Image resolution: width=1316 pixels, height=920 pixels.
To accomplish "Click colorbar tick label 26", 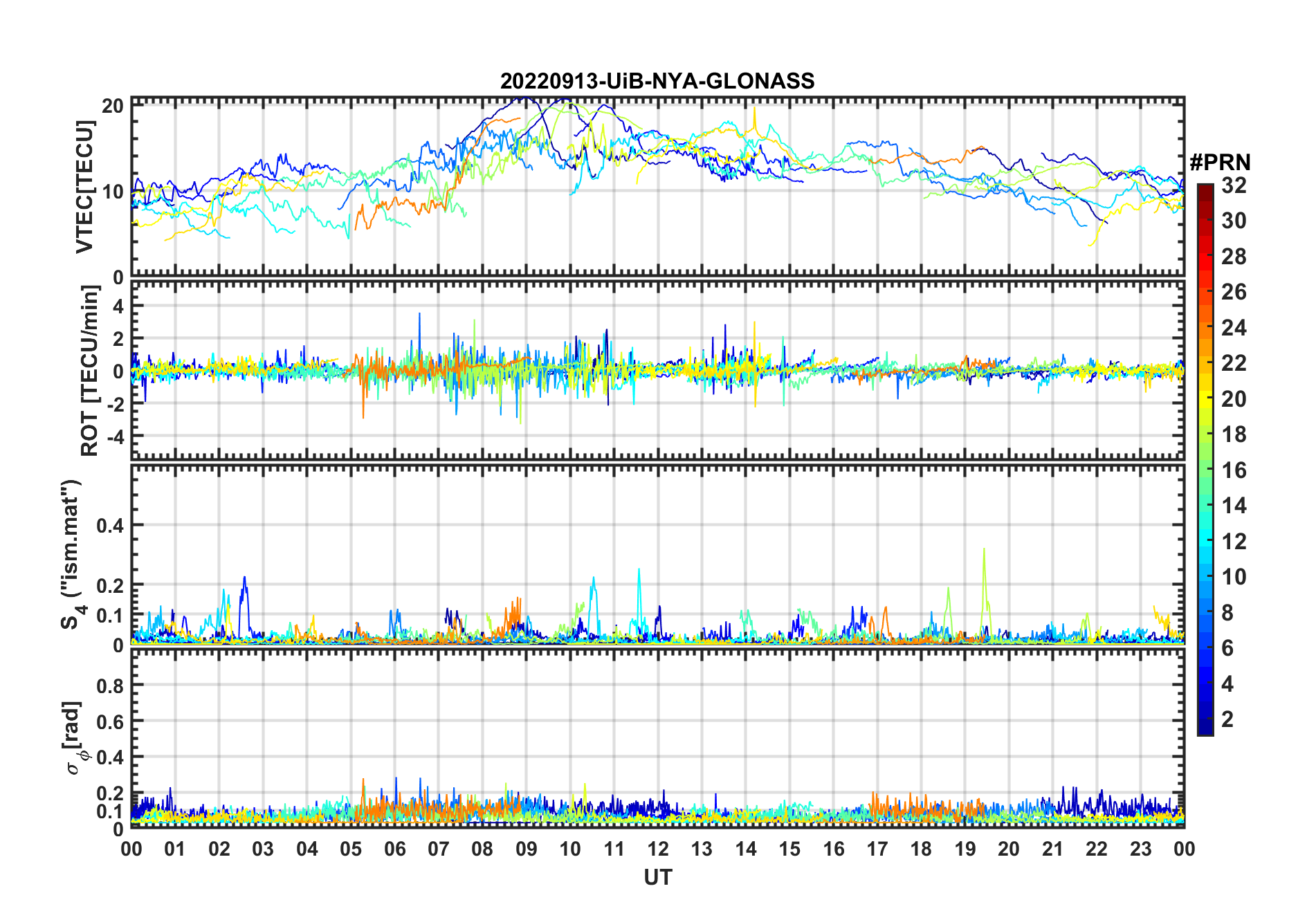I will 1234,292.
